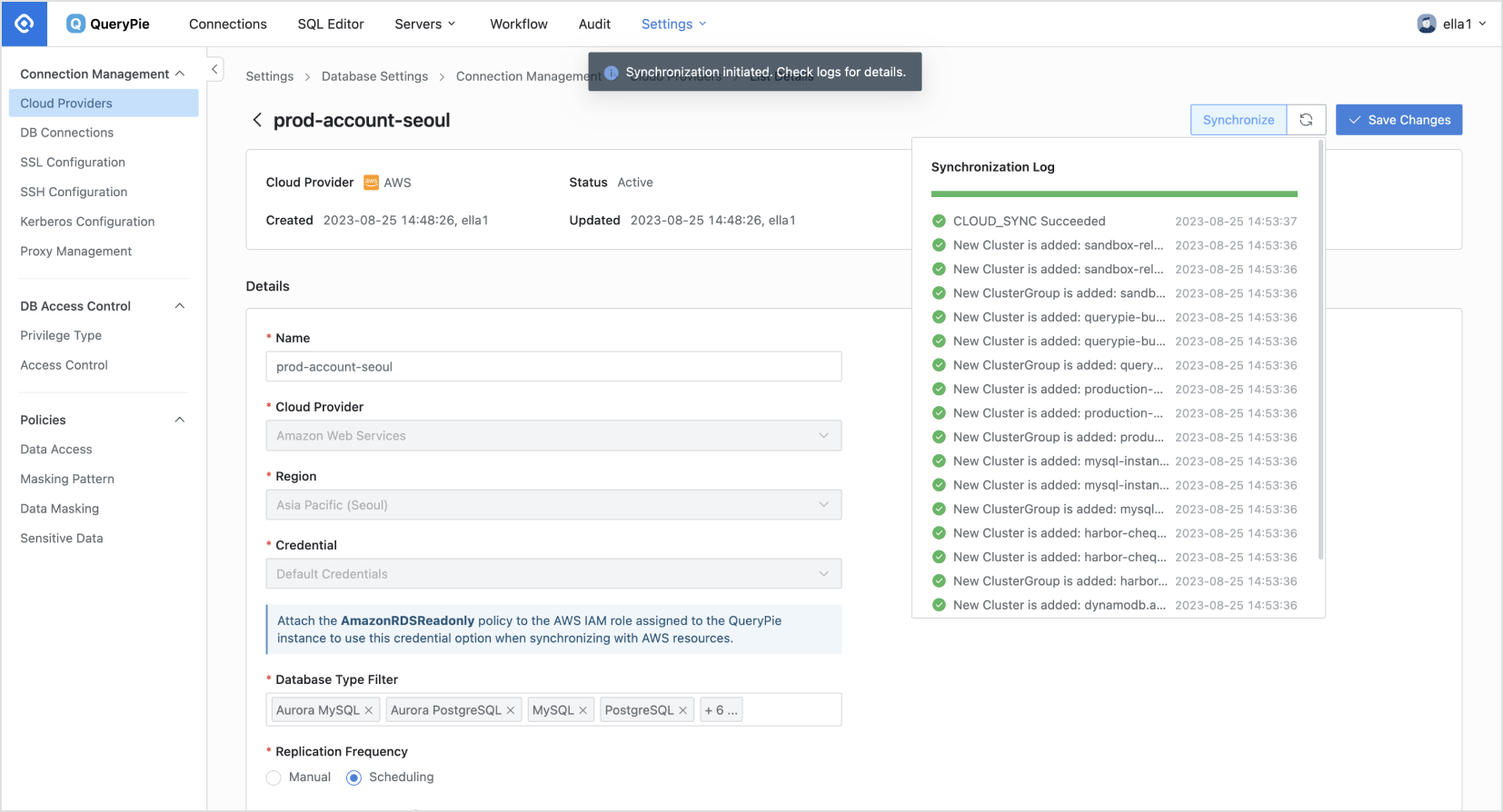
Task: Remove the PostgreSQL filter tag
Action: click(x=683, y=710)
